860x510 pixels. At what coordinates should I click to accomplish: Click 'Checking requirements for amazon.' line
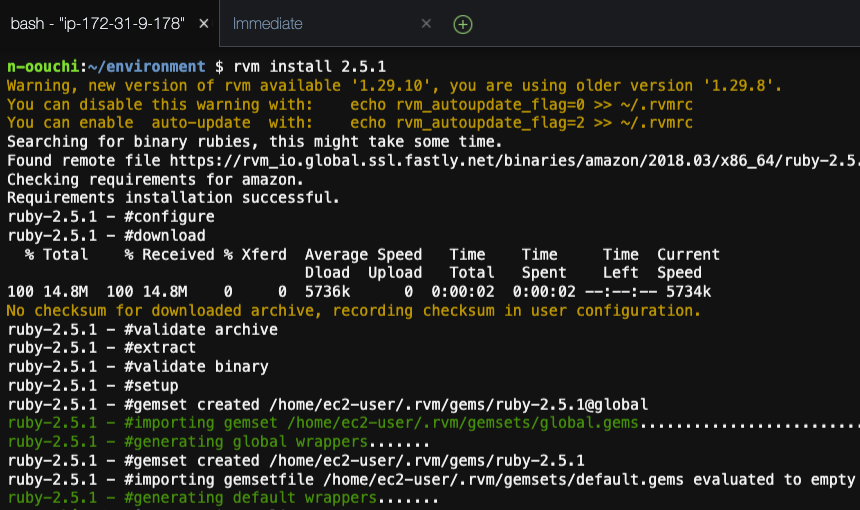pos(155,179)
